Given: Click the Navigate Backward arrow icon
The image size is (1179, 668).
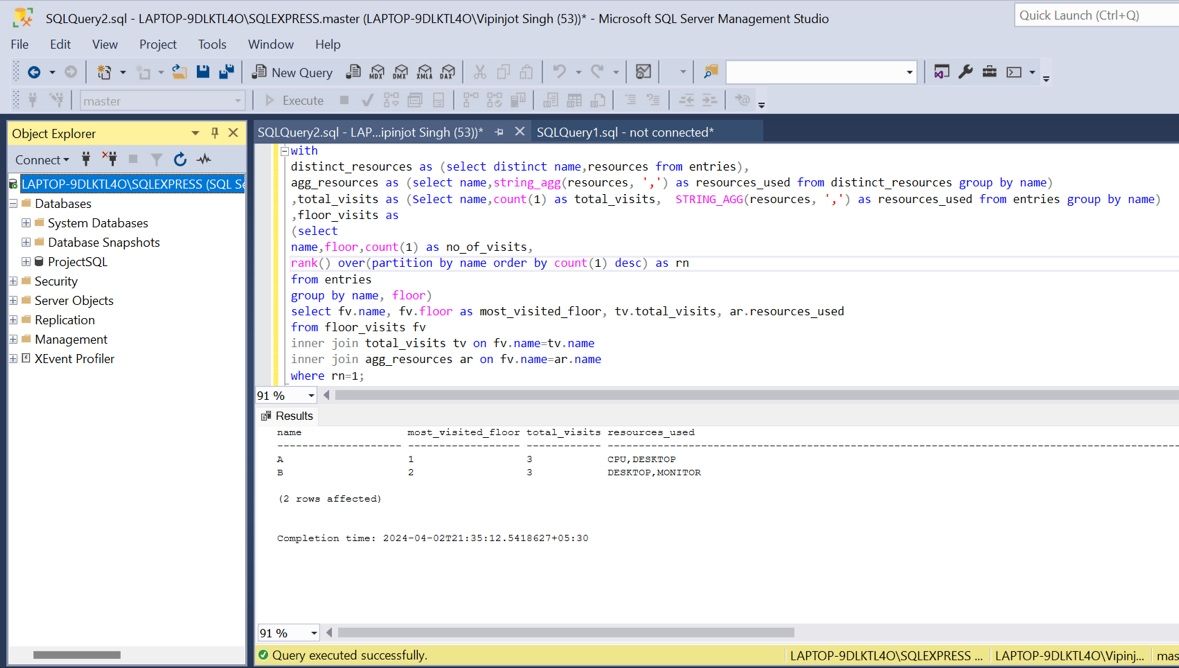Looking at the screenshot, I should (34, 72).
